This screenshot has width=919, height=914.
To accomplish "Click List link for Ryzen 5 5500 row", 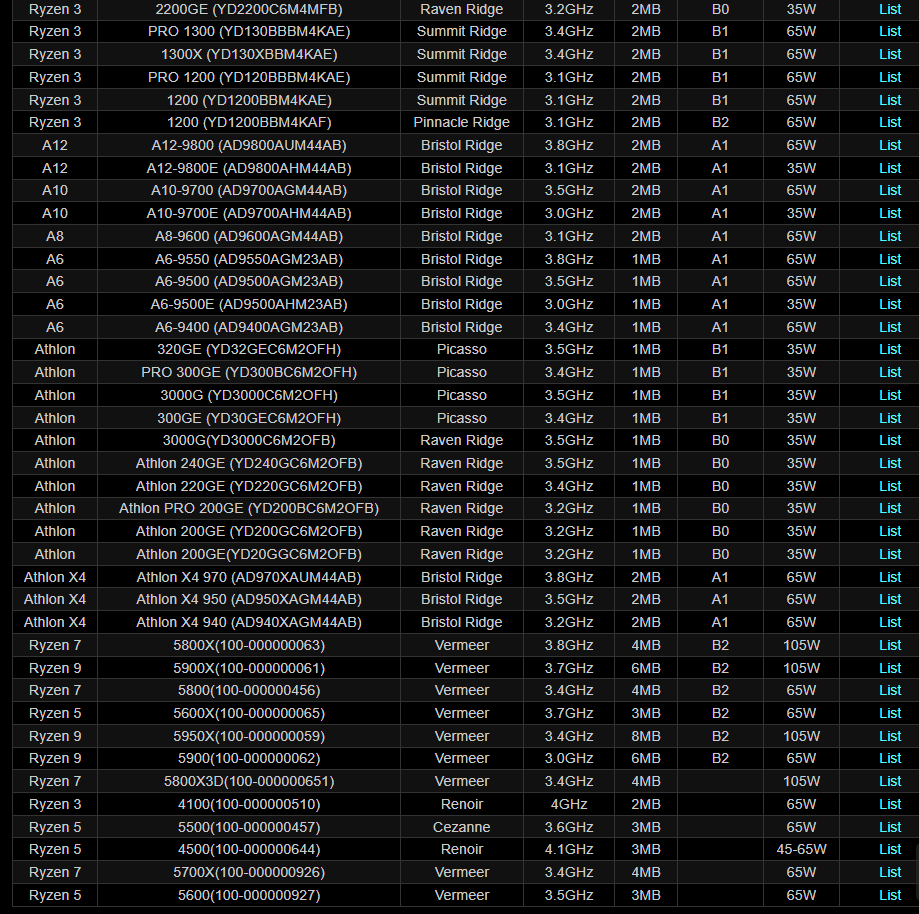I will [890, 827].
